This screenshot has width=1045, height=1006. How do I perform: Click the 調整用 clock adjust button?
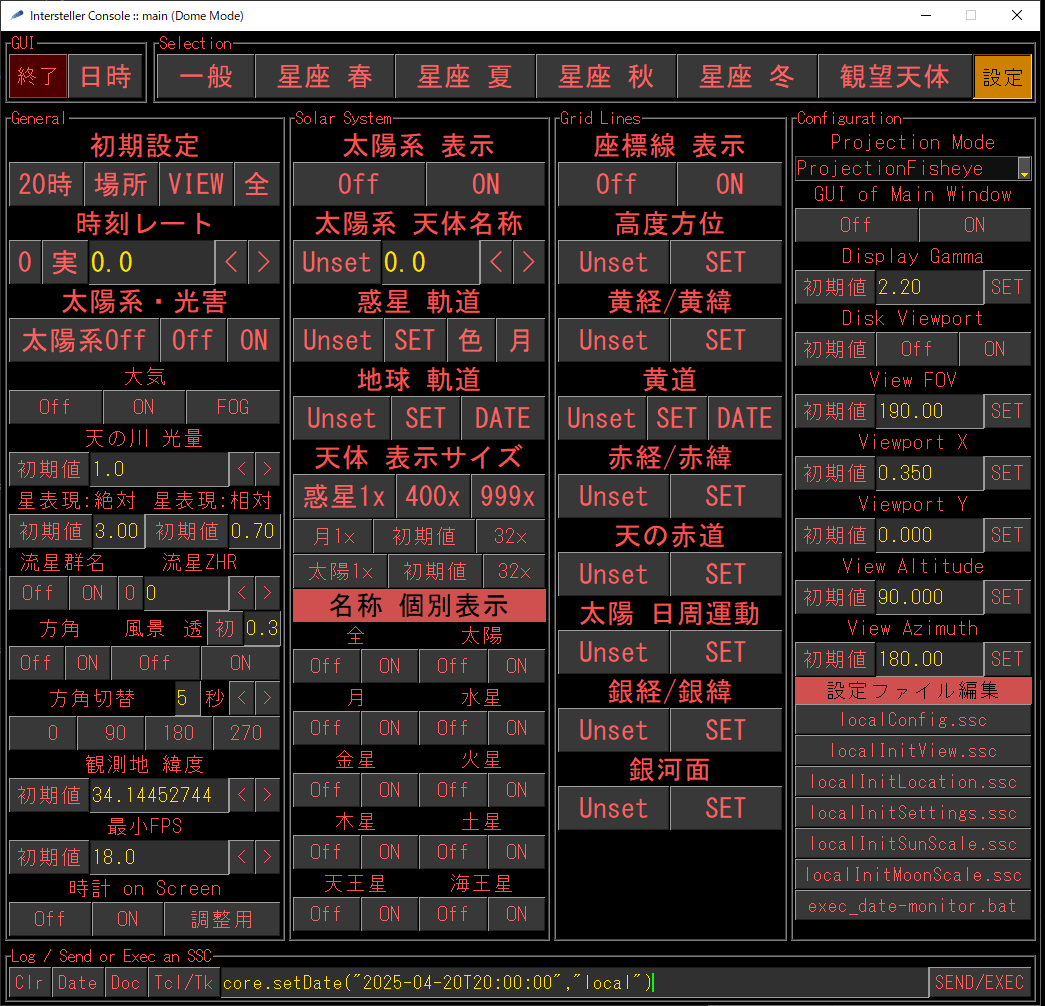222,919
